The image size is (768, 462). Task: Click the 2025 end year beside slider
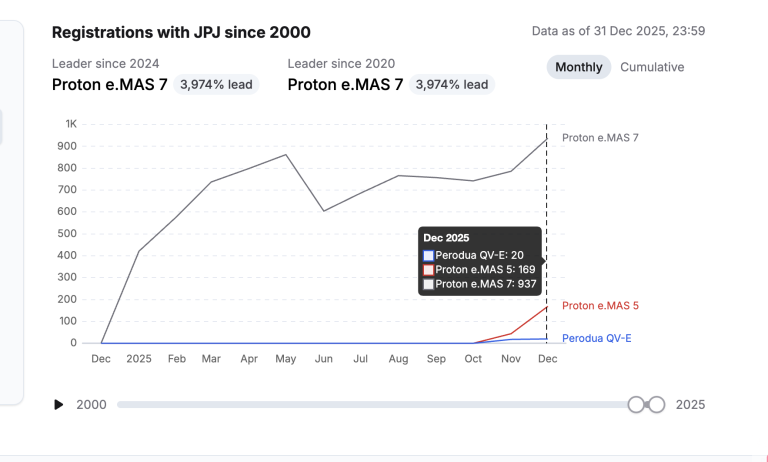pyautogui.click(x=690, y=404)
